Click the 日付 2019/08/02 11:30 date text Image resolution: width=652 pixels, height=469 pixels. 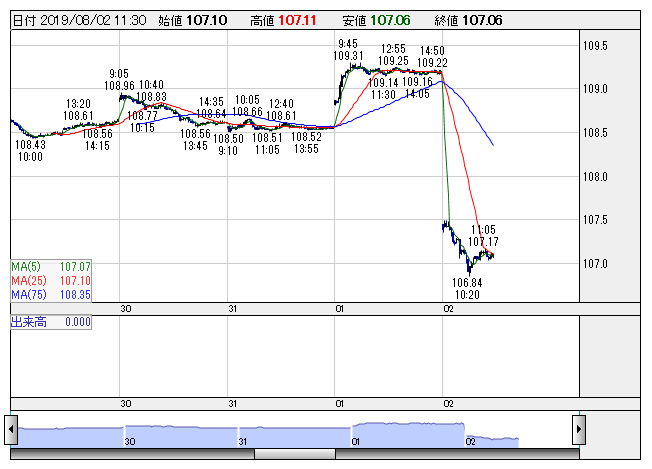pyautogui.click(x=80, y=20)
